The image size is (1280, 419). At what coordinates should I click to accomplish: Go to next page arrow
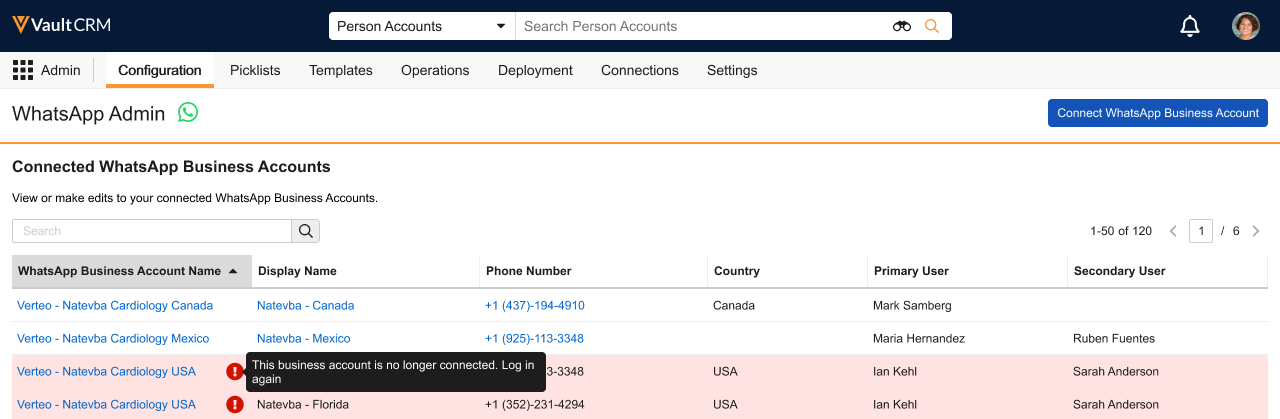(x=1256, y=231)
